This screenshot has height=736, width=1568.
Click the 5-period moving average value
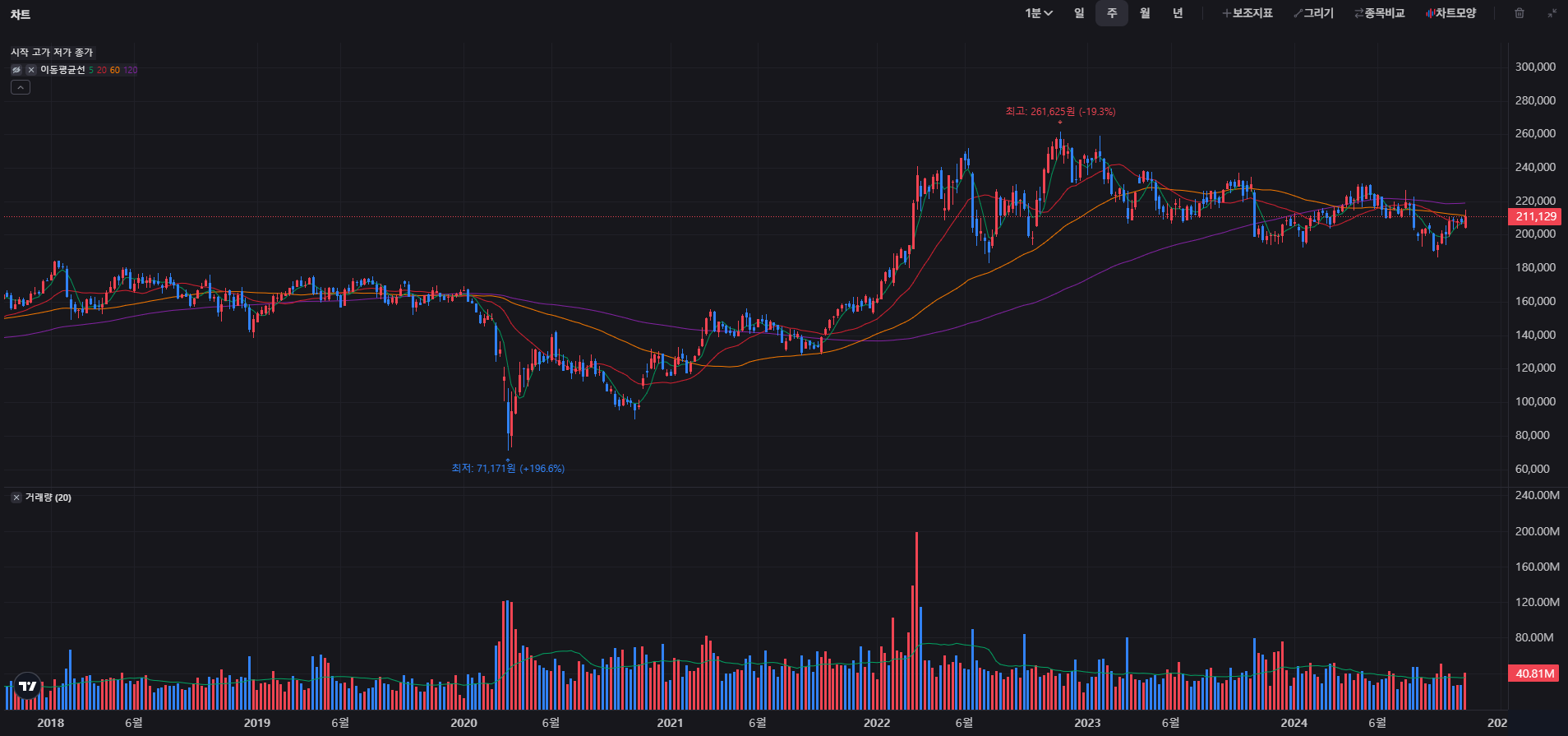pyautogui.click(x=91, y=70)
